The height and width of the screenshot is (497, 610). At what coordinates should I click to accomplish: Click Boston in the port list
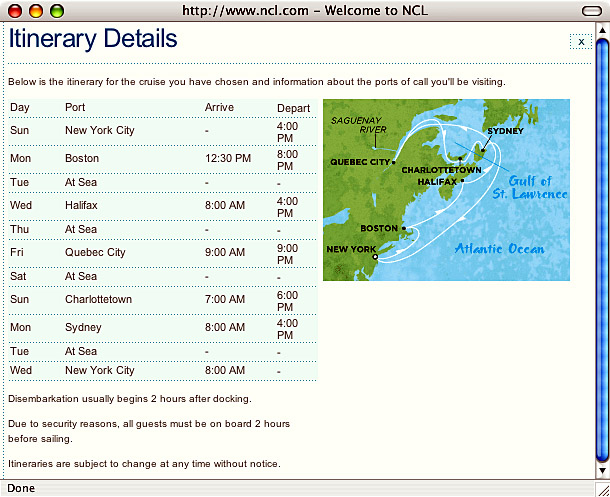(x=82, y=158)
